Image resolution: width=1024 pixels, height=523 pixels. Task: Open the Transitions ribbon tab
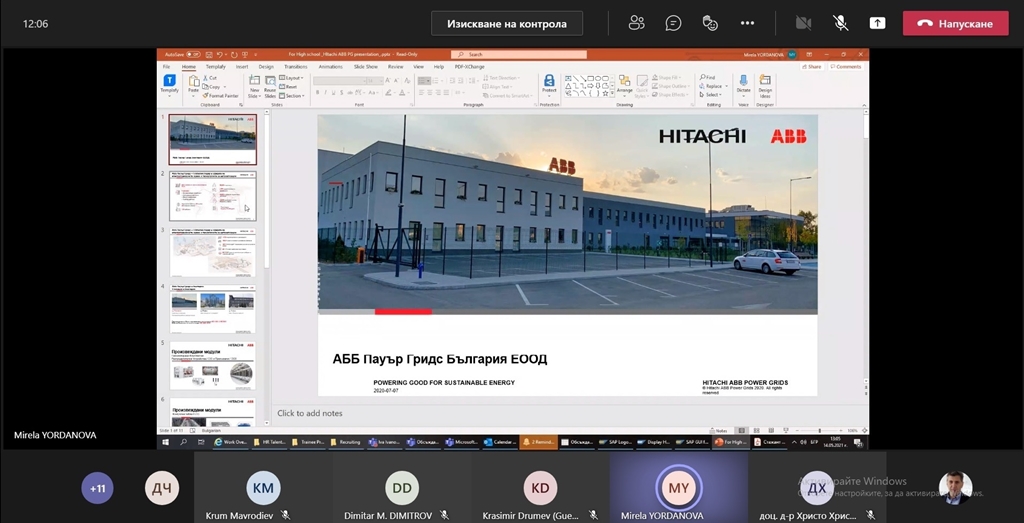click(x=296, y=67)
